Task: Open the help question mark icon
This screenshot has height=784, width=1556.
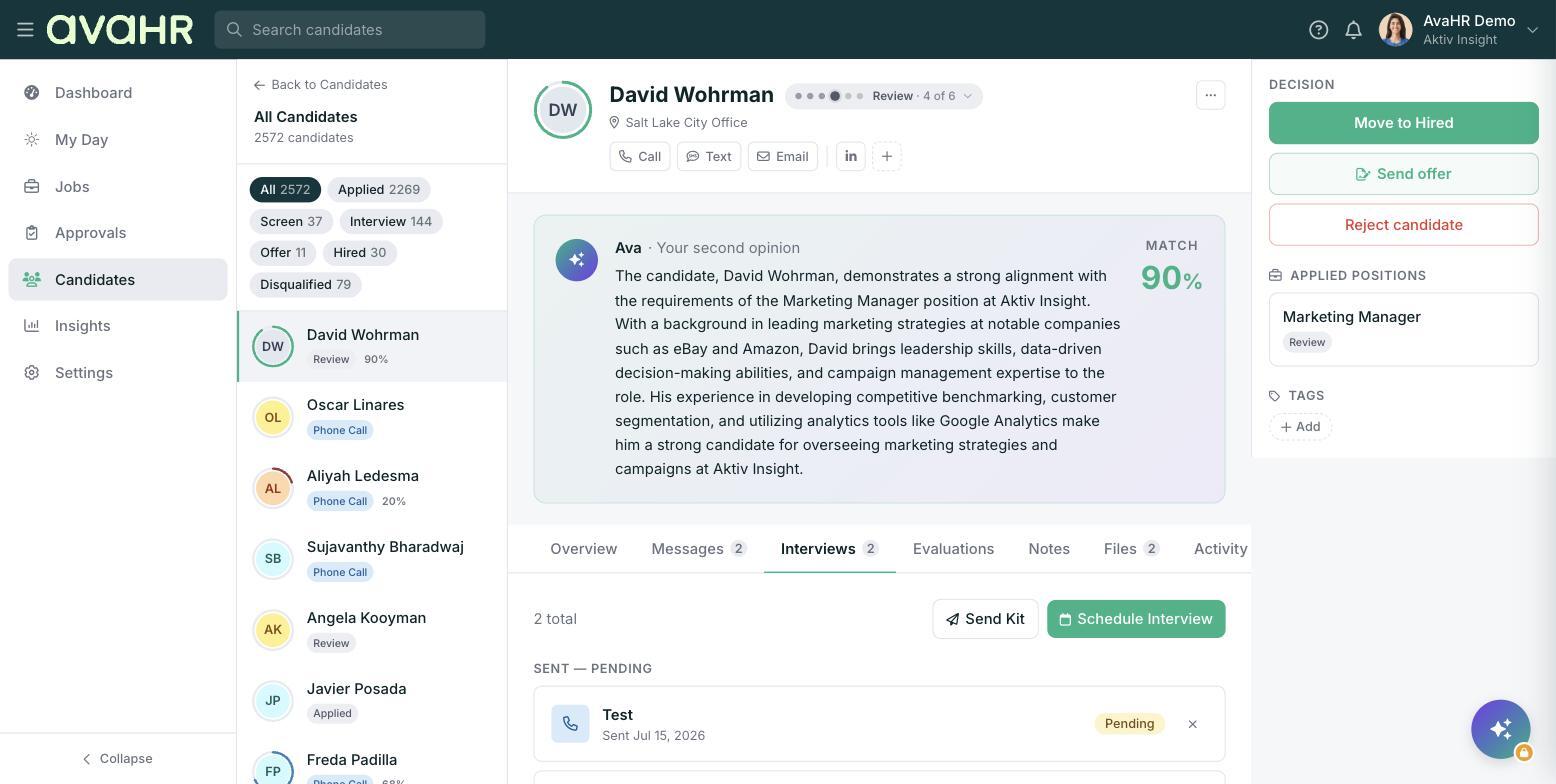Action: [1318, 30]
